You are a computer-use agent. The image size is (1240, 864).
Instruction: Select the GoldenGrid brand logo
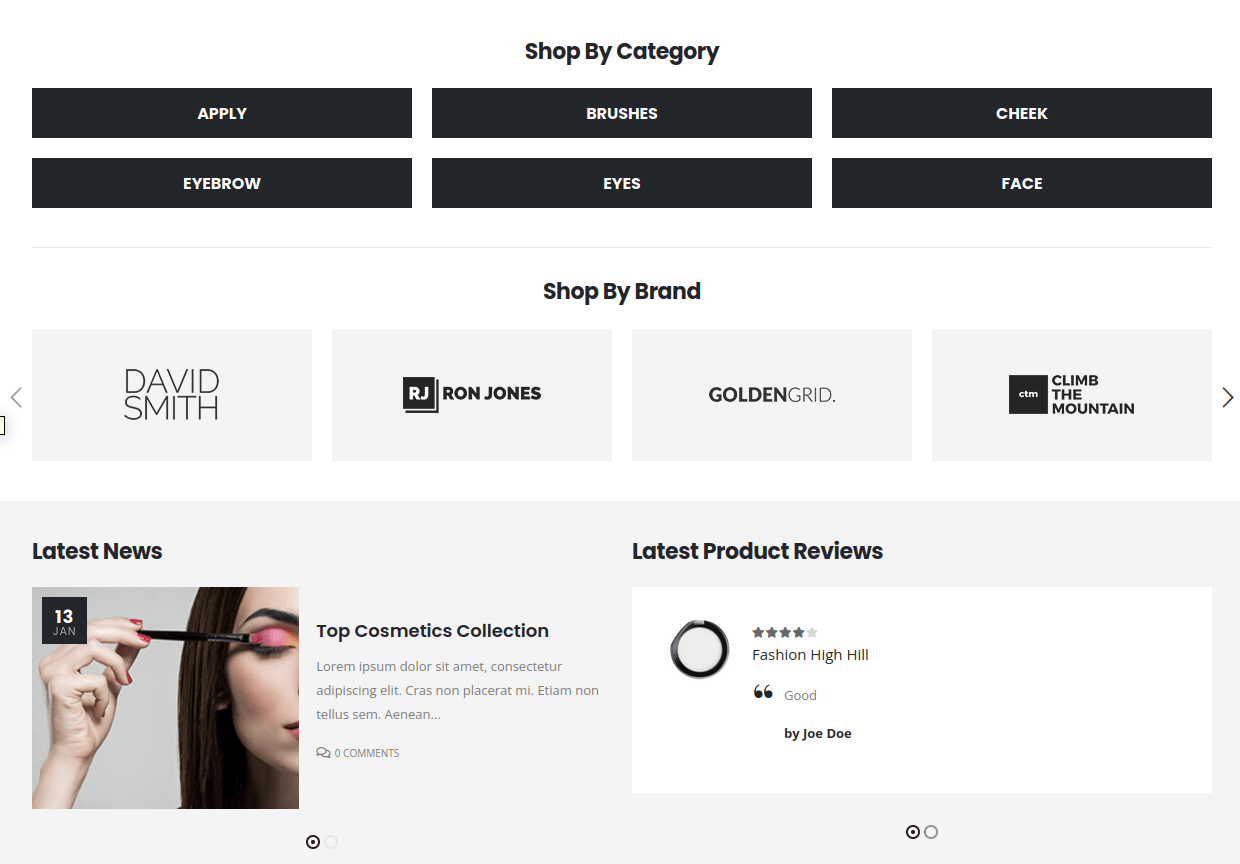tap(772, 395)
